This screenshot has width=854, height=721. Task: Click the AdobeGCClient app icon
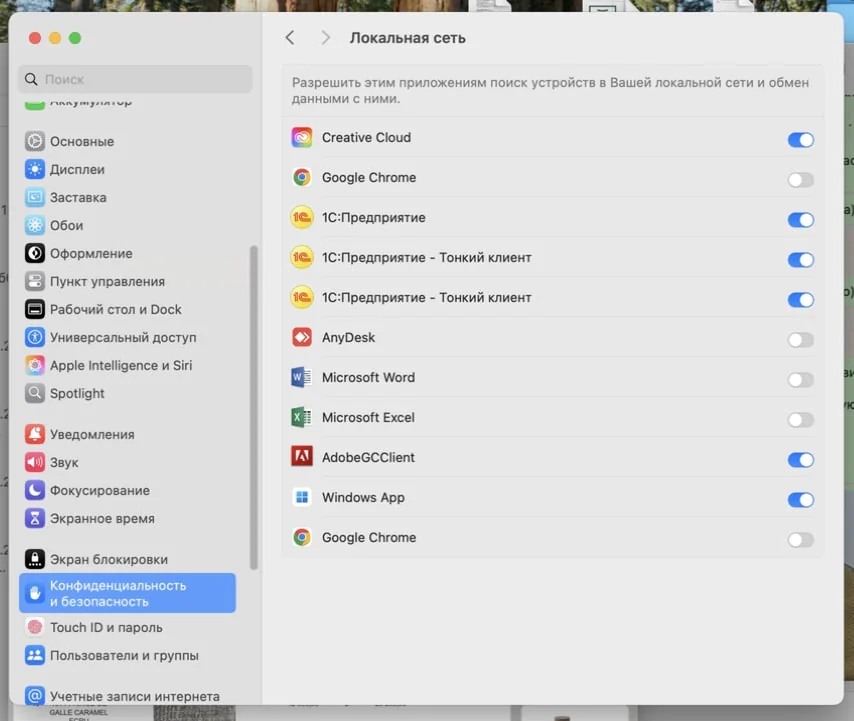coord(302,457)
